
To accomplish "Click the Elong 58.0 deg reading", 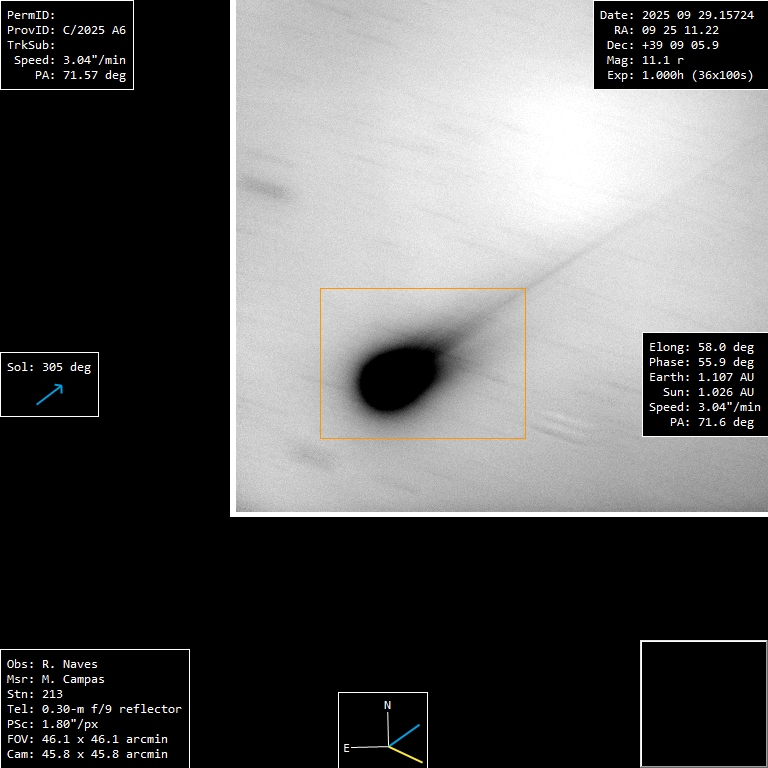I will pos(701,347).
